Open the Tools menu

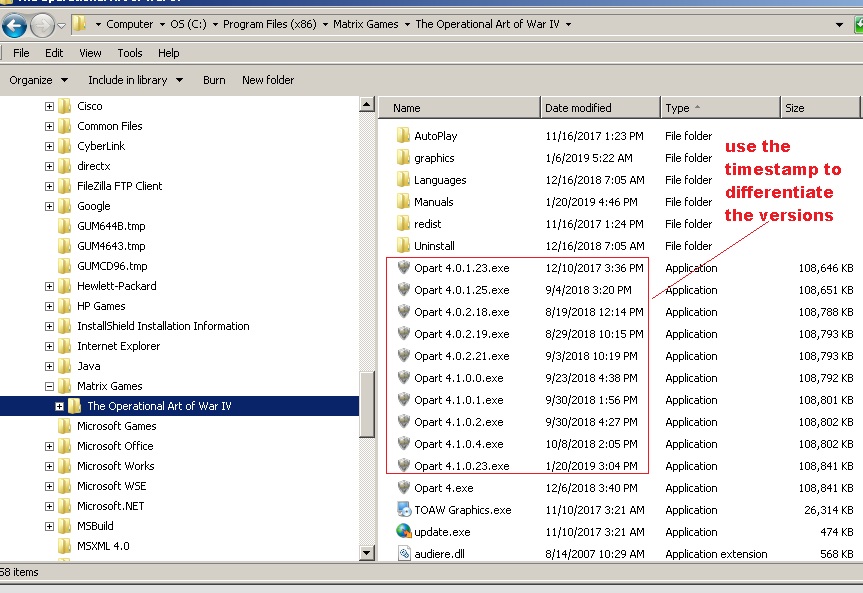click(130, 53)
